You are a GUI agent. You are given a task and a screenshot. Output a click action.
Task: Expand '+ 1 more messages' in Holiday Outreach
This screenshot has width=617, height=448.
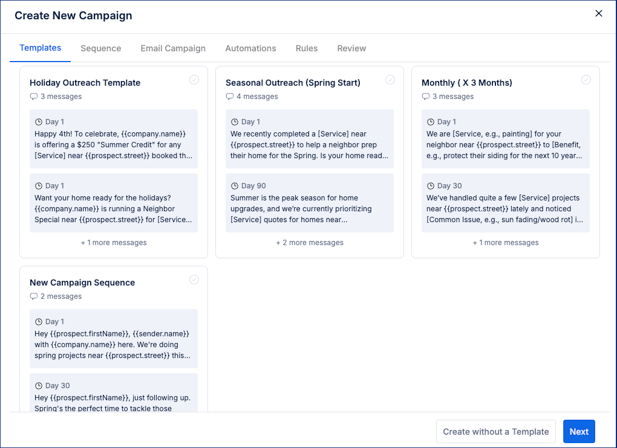pyautogui.click(x=114, y=242)
